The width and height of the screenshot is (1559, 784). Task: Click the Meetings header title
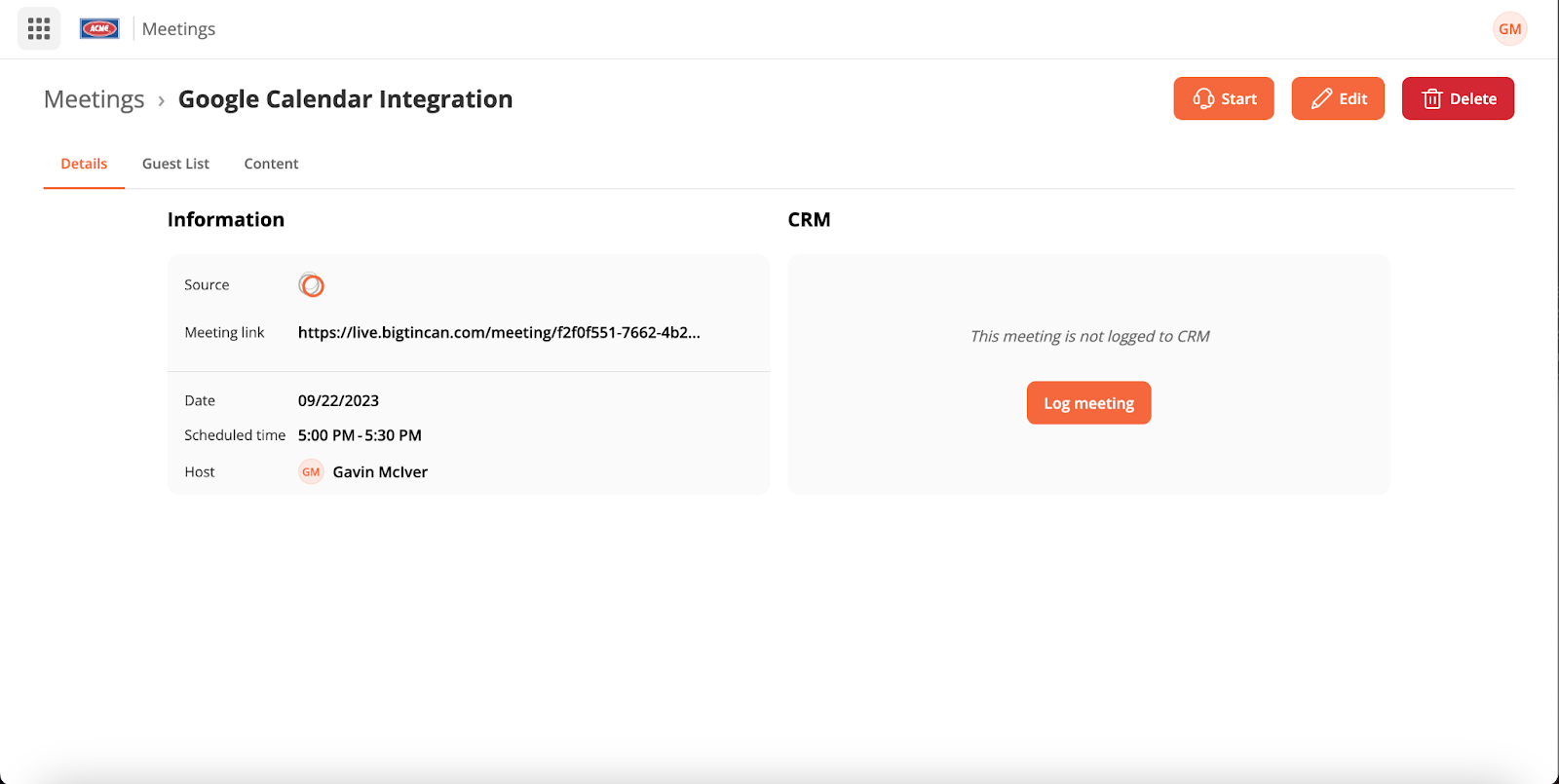click(178, 29)
